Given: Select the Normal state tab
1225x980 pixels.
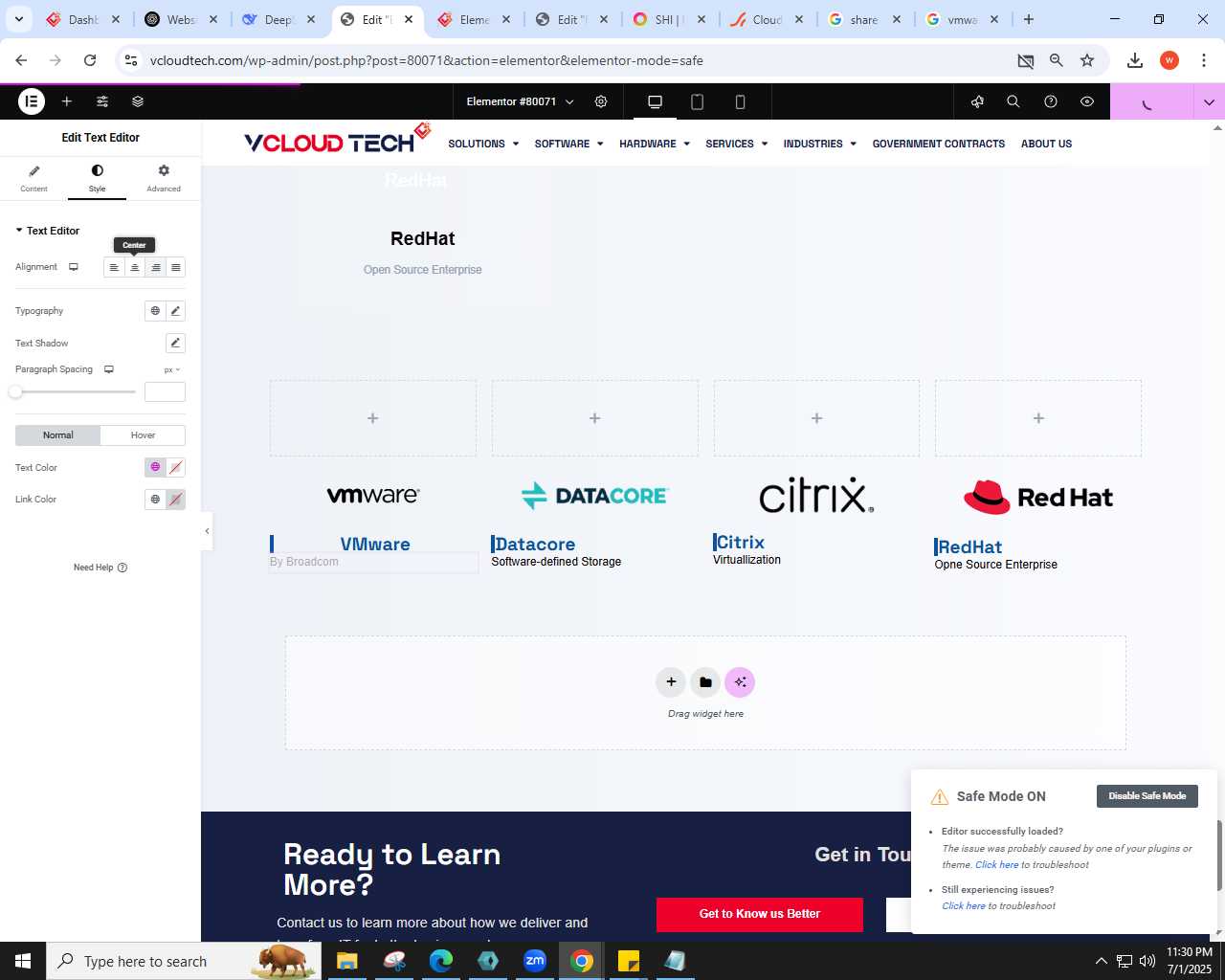Looking at the screenshot, I should click(x=57, y=435).
